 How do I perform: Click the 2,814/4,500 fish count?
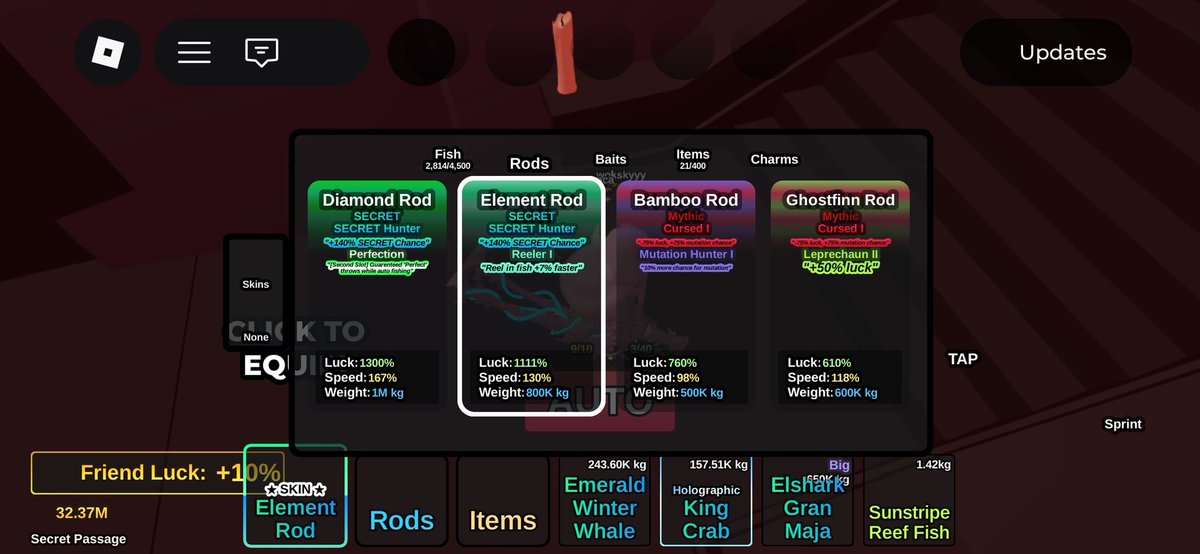pos(448,166)
